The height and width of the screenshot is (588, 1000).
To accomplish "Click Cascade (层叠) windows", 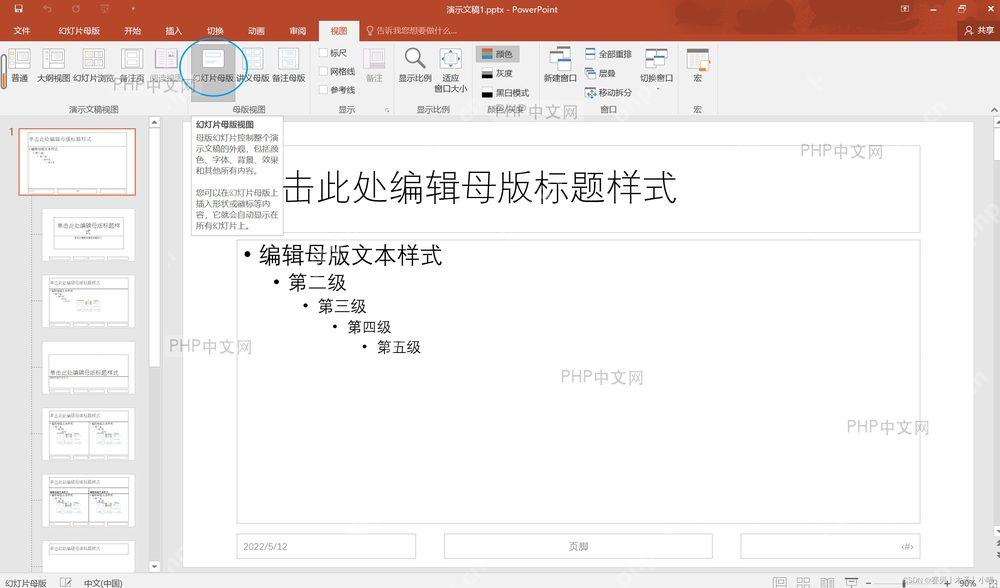I will 600,73.
